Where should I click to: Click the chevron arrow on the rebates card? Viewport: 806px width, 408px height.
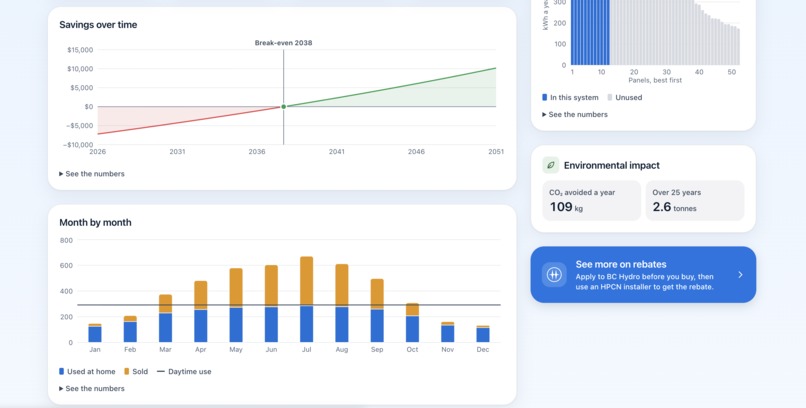click(740, 274)
